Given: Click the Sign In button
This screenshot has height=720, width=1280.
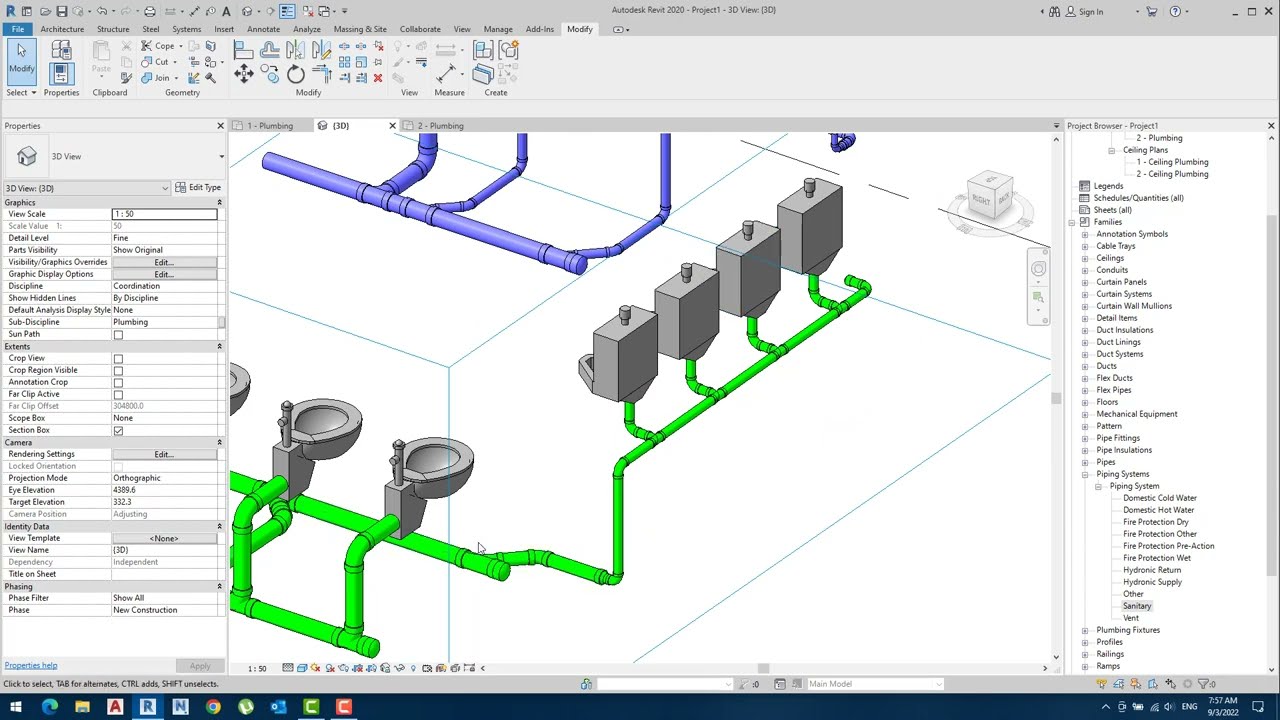Looking at the screenshot, I should coord(1084,11).
